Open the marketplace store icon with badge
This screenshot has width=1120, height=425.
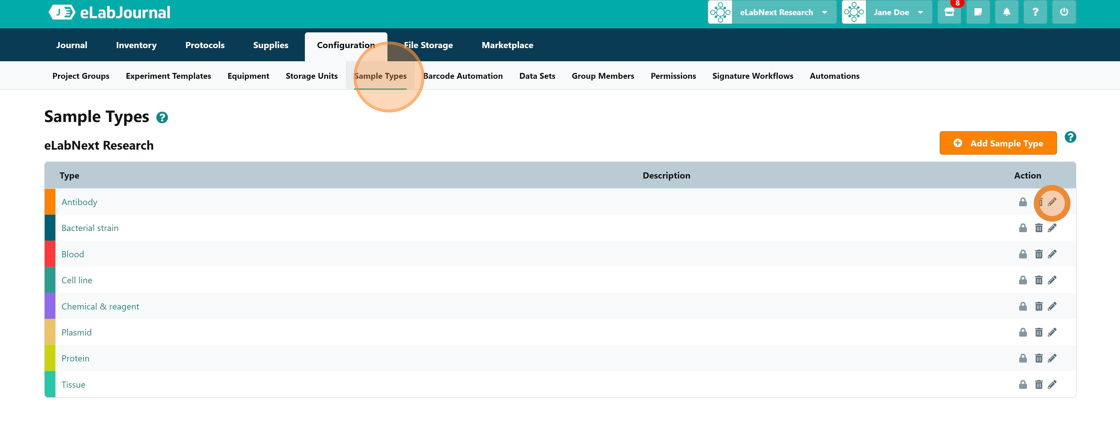pyautogui.click(x=949, y=12)
